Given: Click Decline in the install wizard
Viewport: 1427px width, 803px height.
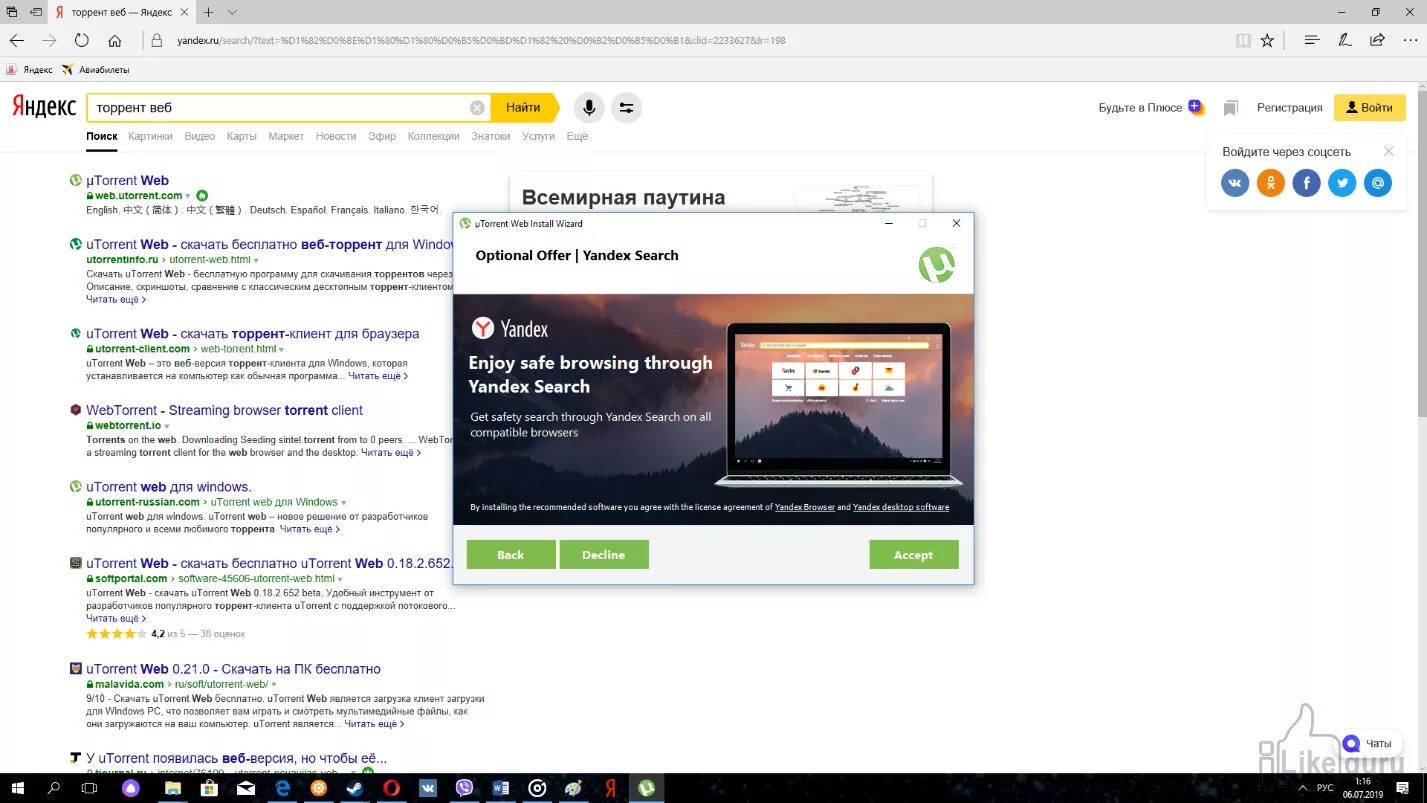Looking at the screenshot, I should coord(603,555).
